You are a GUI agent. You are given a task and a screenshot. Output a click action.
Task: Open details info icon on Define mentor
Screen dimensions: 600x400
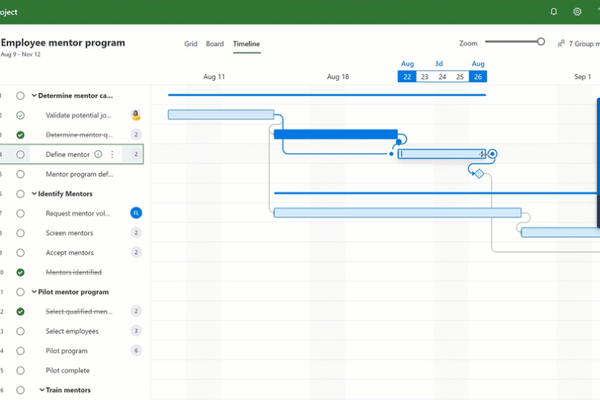pyautogui.click(x=98, y=154)
